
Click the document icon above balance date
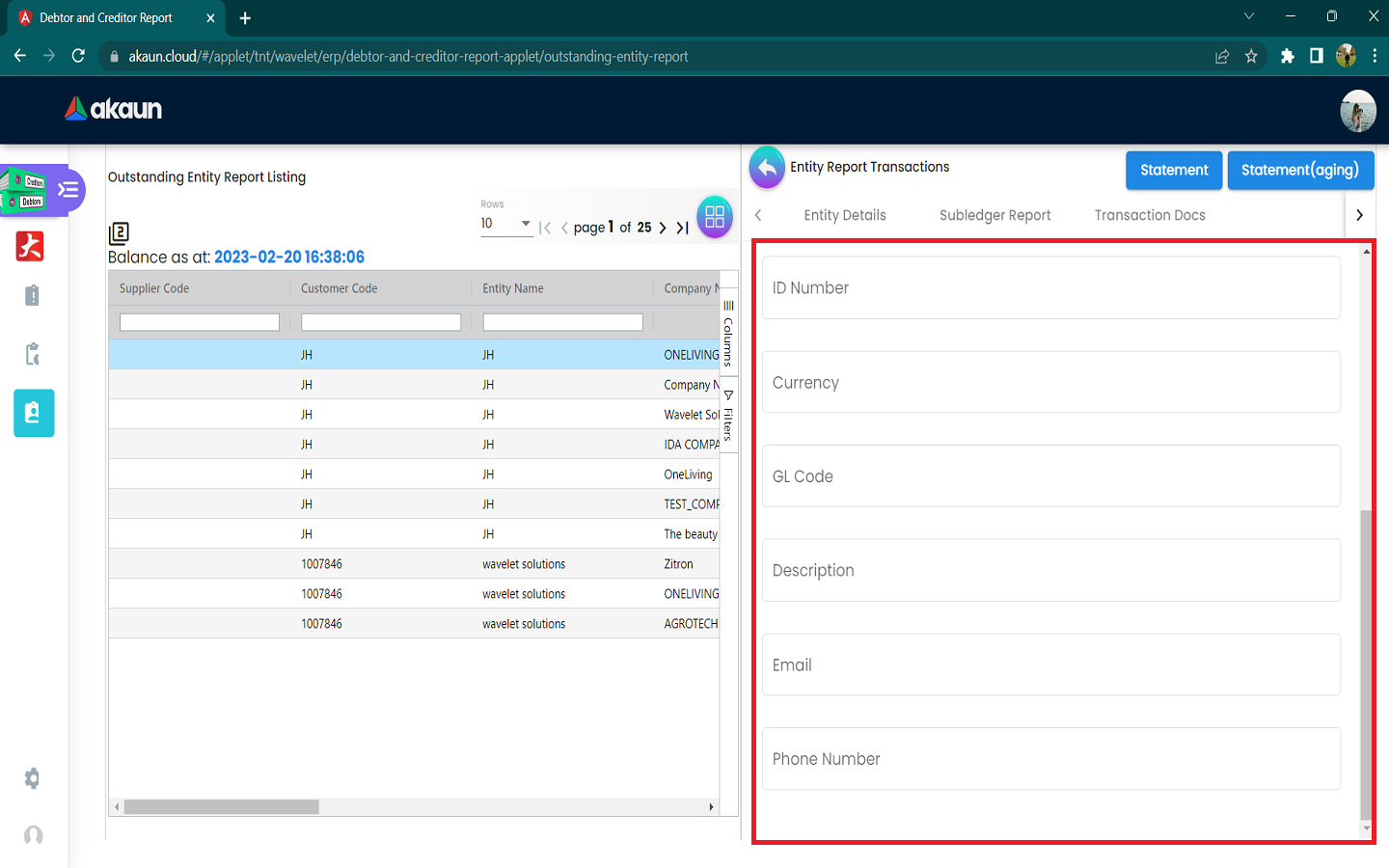coord(119,232)
